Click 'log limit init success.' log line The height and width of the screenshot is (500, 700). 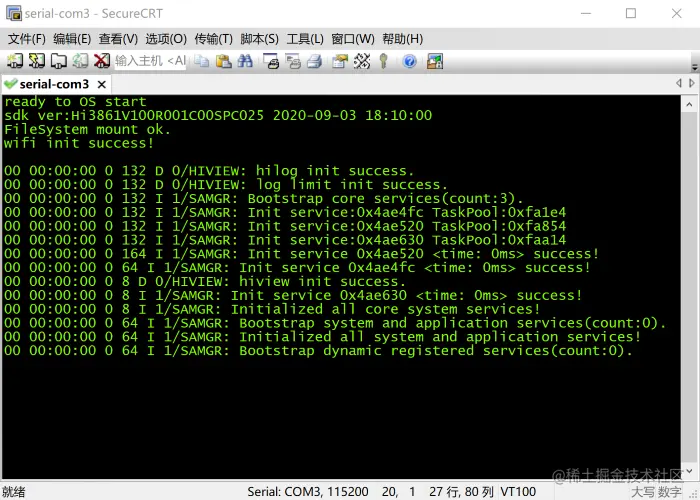[225, 185]
